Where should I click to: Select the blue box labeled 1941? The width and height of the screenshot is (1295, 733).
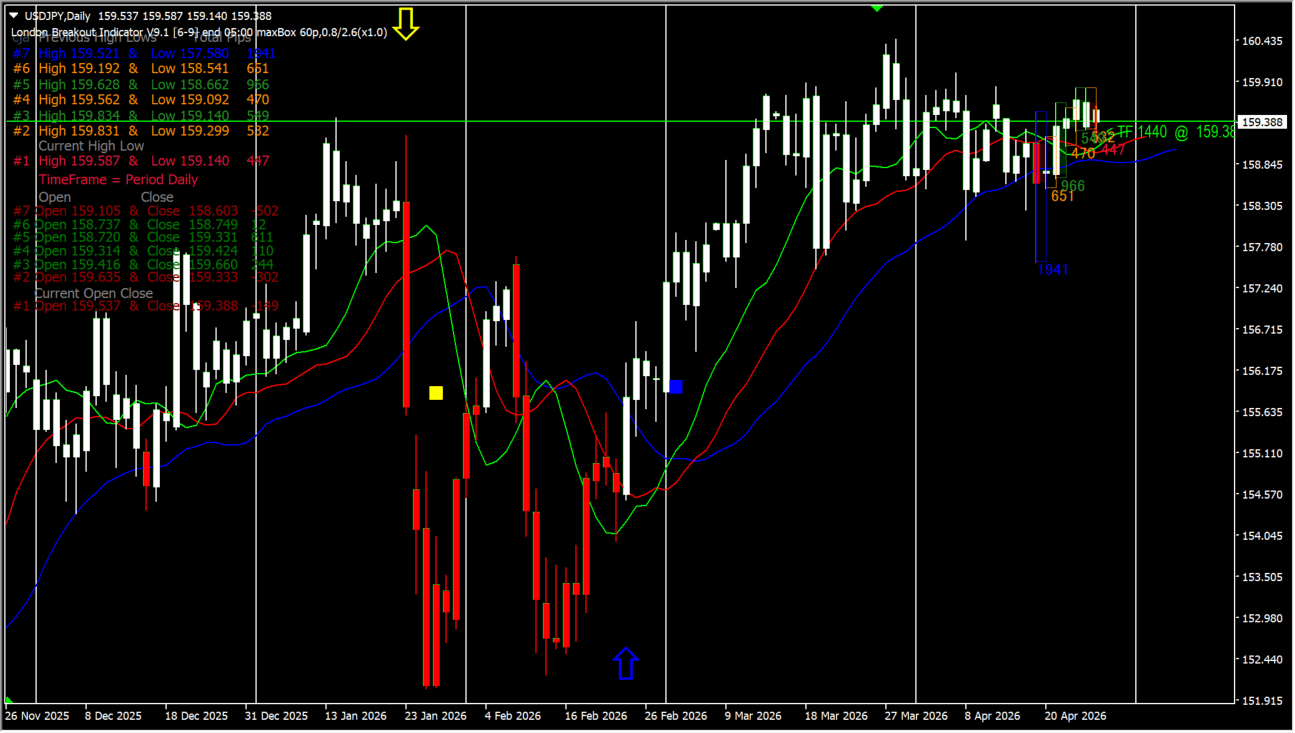click(1041, 187)
